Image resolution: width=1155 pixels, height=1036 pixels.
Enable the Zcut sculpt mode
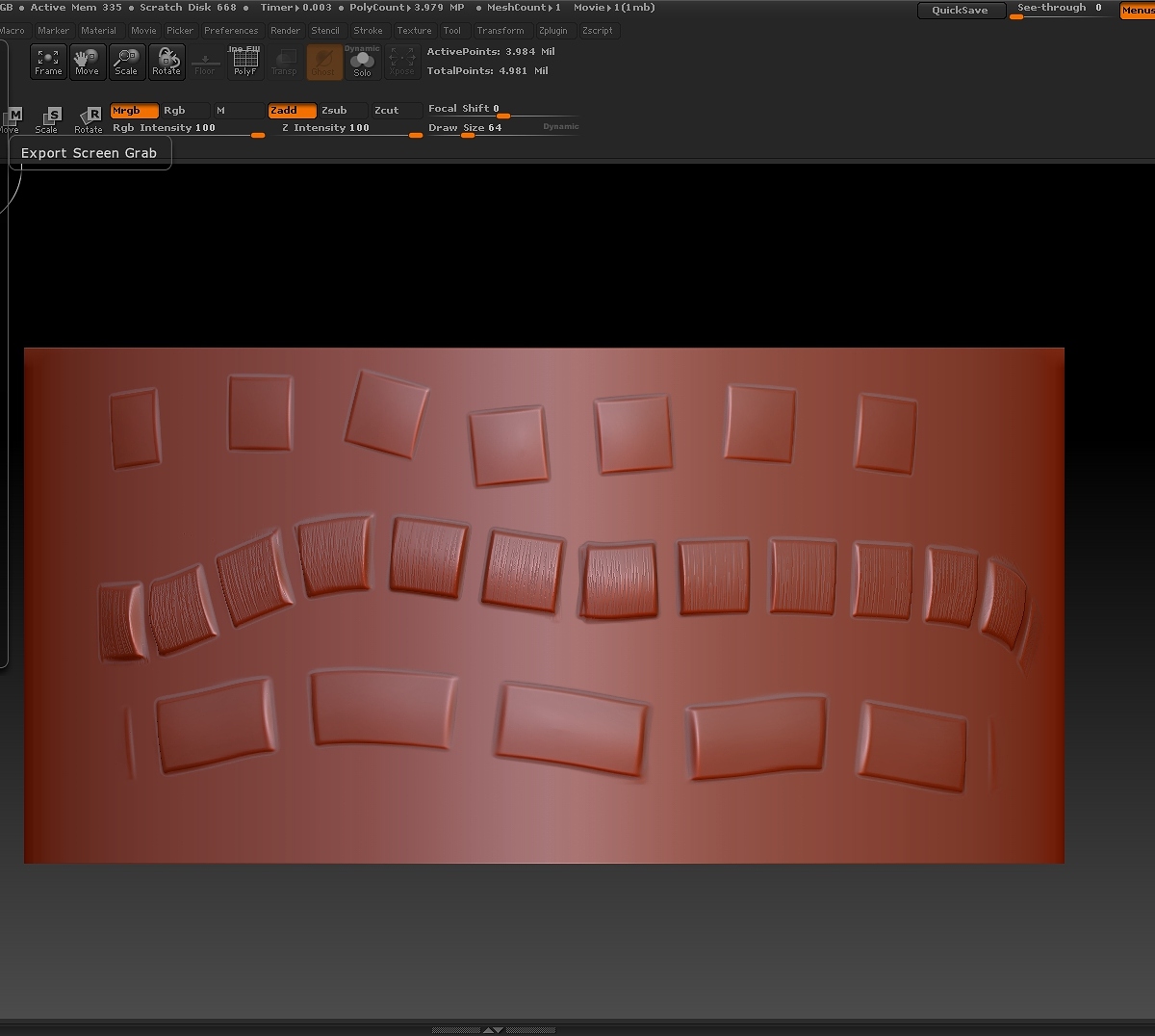[397, 111]
